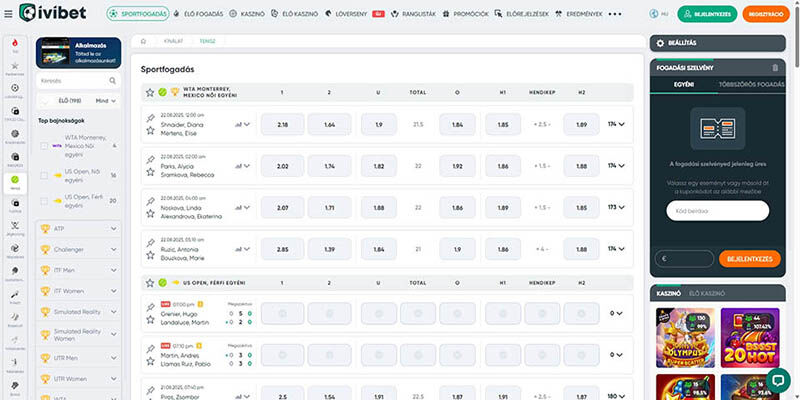Open the favorites star in sidebar
800x400 pixels.
[15, 67]
